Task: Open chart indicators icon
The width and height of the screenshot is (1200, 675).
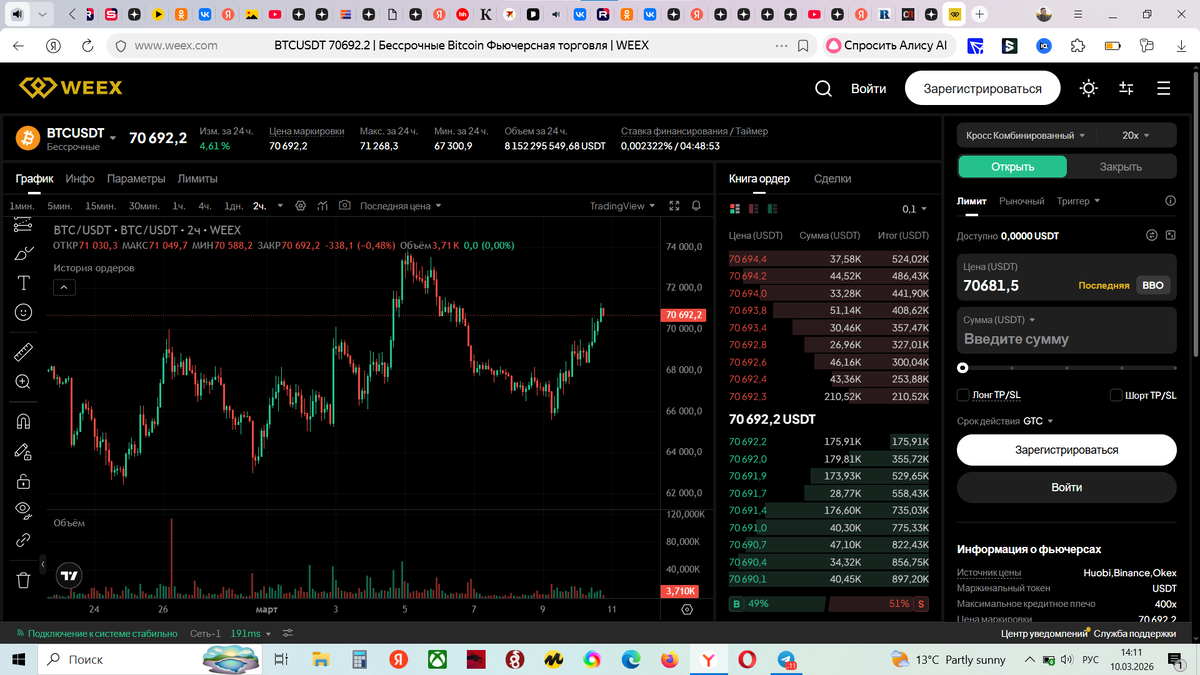Action: coord(322,206)
